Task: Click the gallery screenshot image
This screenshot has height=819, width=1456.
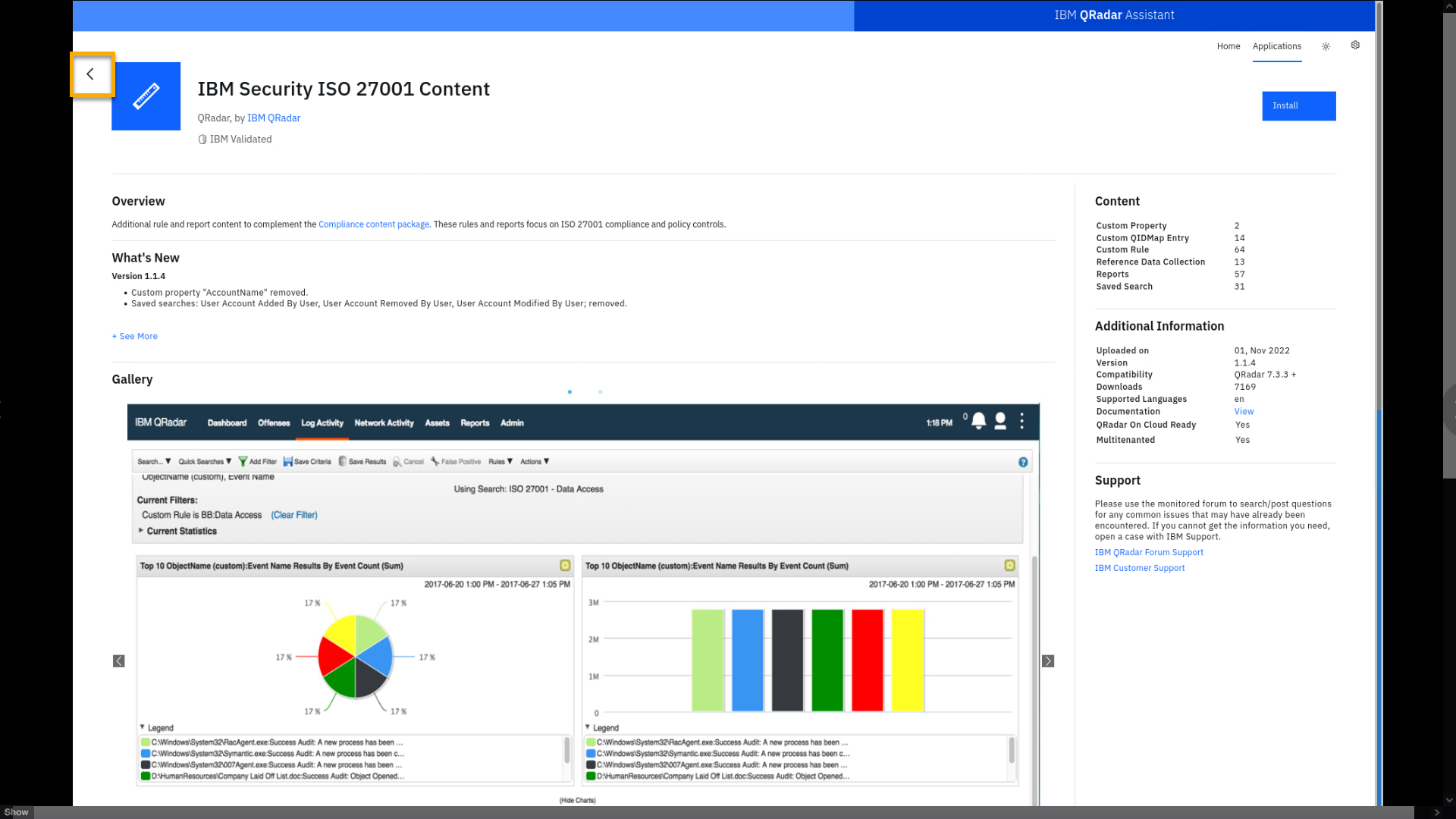Action: point(582,607)
